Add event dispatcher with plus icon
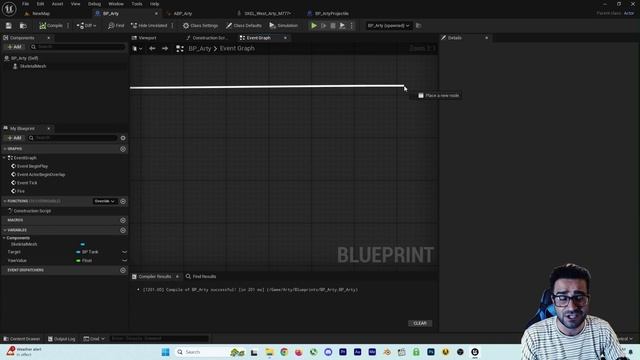The width and height of the screenshot is (640, 360). [123, 270]
